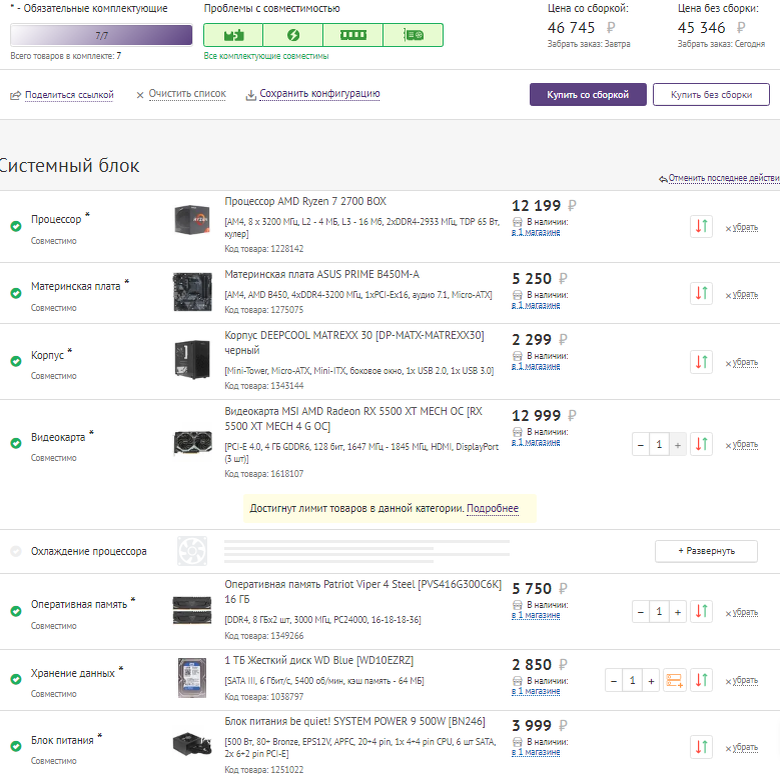Open be quiet! power supply thumbnail
The image size is (780, 774).
192,744
